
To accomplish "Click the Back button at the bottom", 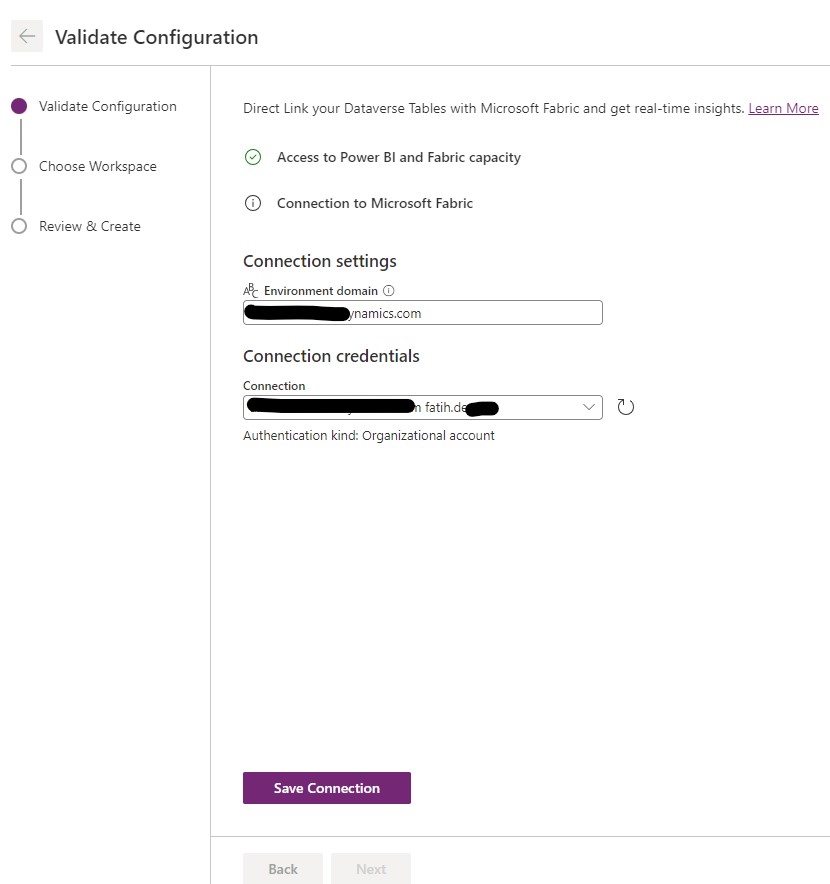I will [x=282, y=869].
